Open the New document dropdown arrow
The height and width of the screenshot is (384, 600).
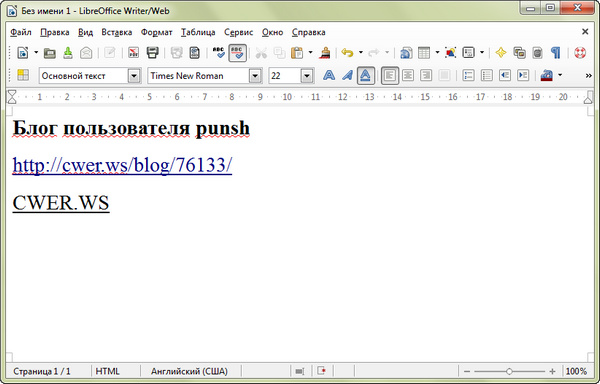tap(36, 53)
